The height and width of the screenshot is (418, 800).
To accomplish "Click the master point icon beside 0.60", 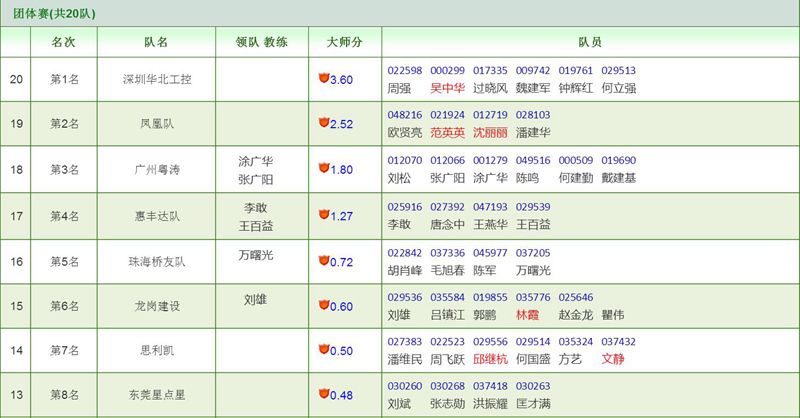I will pyautogui.click(x=323, y=305).
